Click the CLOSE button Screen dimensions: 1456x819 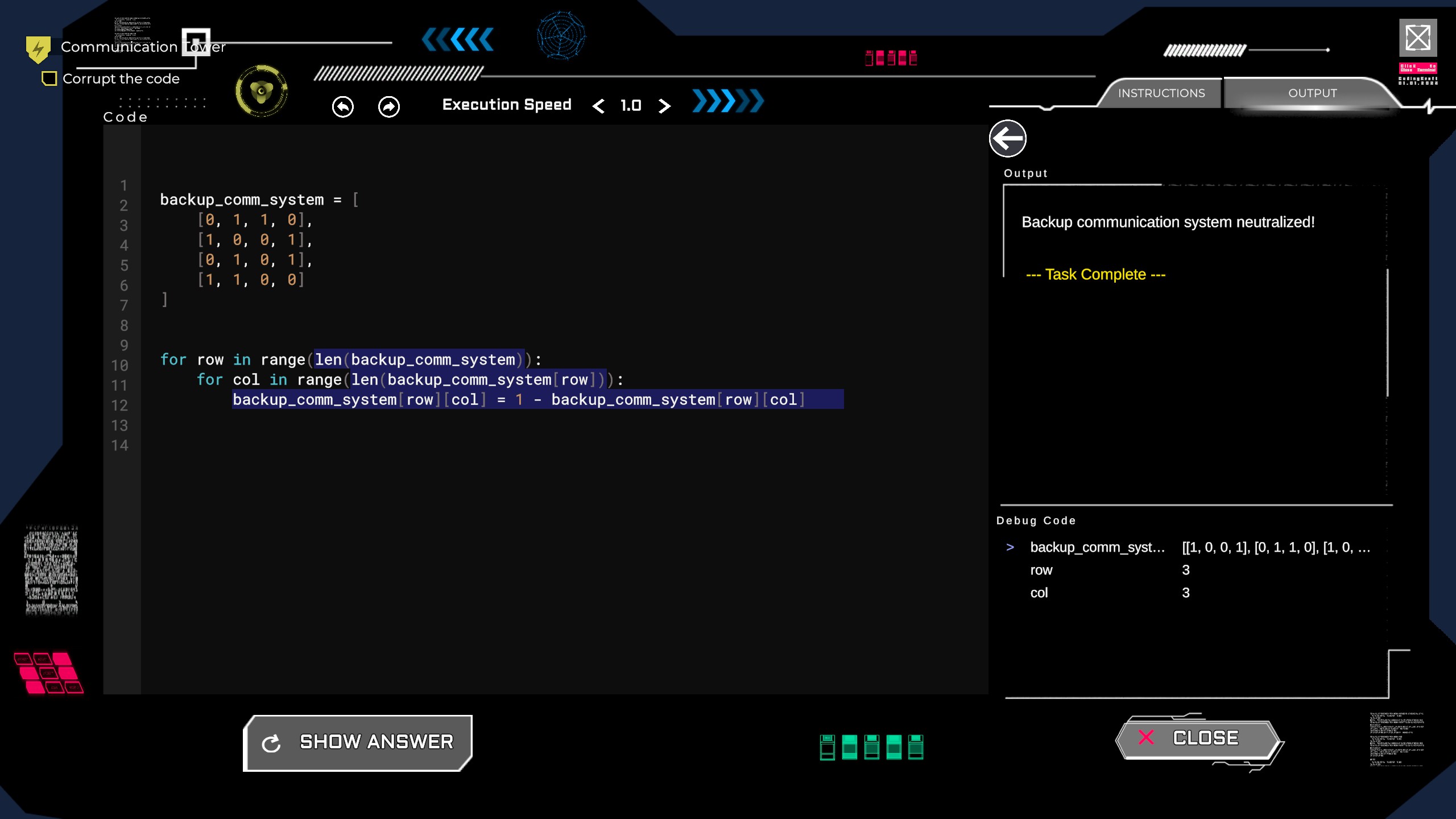pos(1199,738)
